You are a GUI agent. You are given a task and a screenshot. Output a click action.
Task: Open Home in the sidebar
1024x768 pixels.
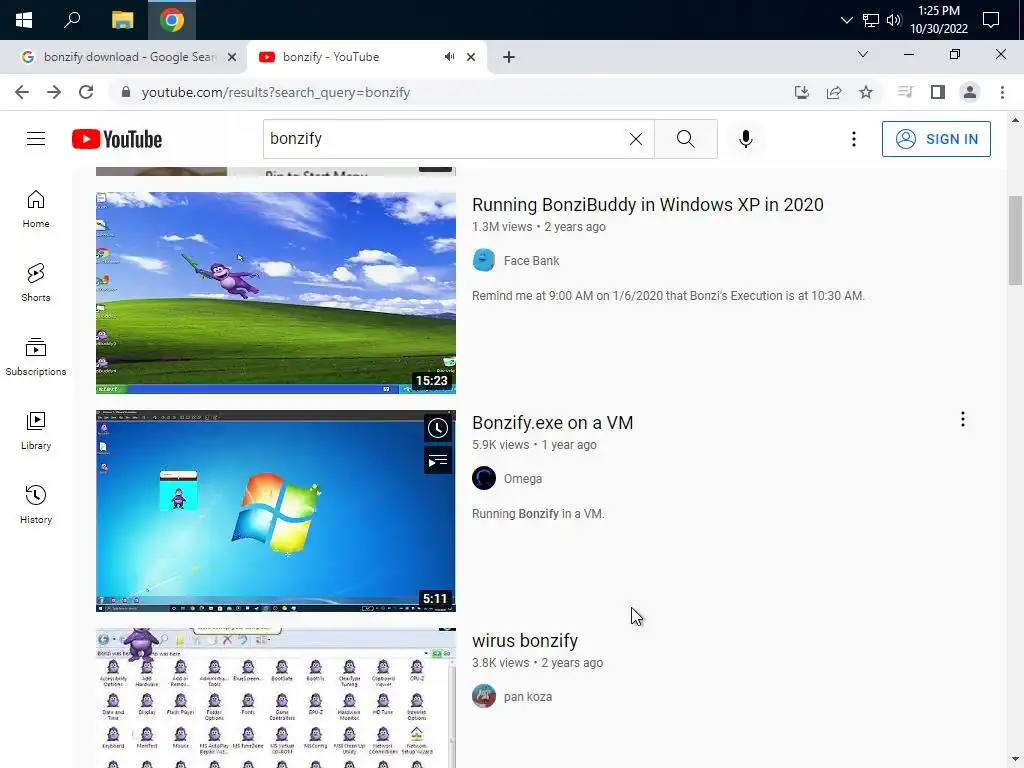(36, 209)
